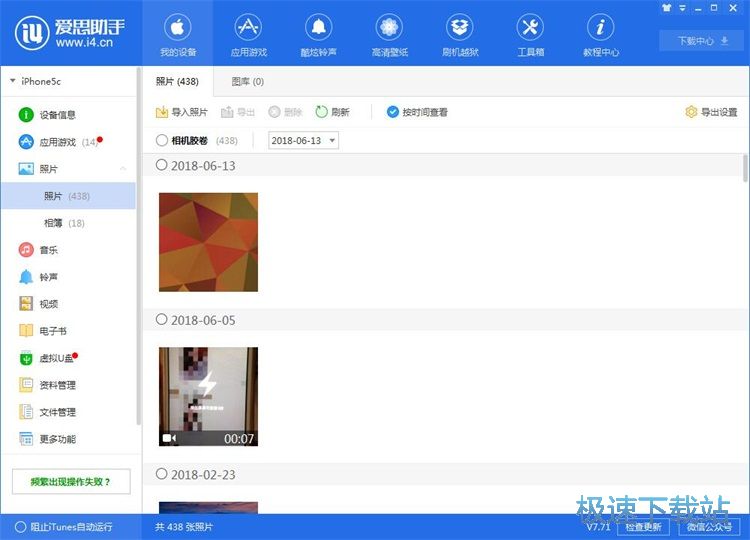750x540 pixels.
Task: Select all photos from 2018-02-23
Action: [x=162, y=474]
